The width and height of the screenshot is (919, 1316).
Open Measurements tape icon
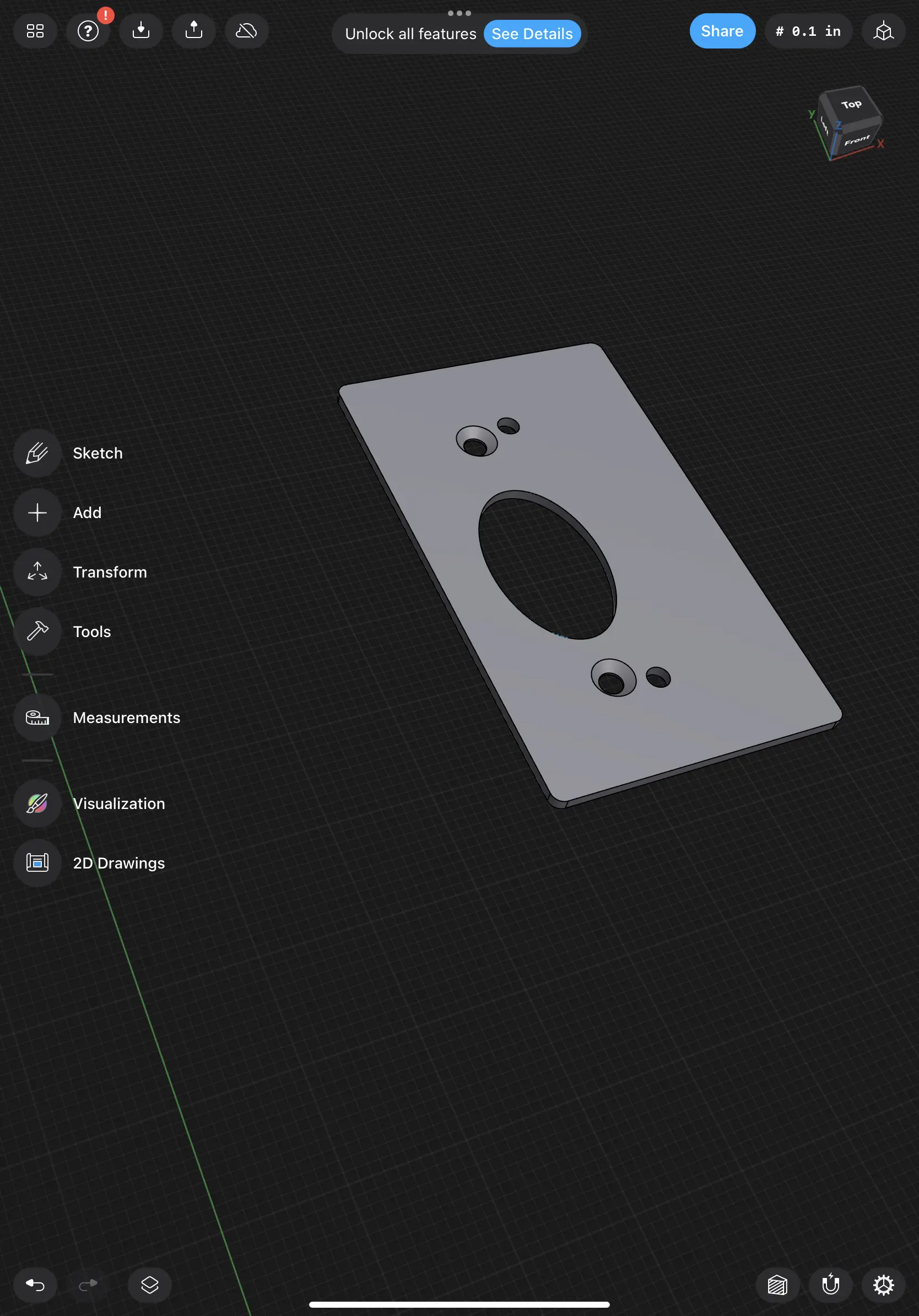point(37,718)
